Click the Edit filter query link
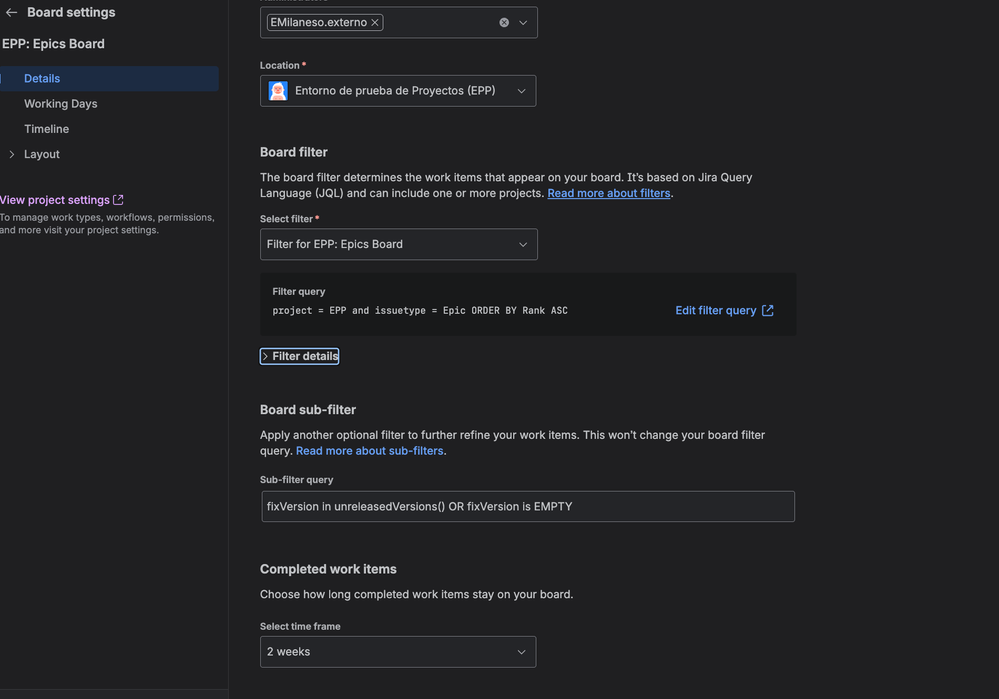999x699 pixels. (x=715, y=310)
